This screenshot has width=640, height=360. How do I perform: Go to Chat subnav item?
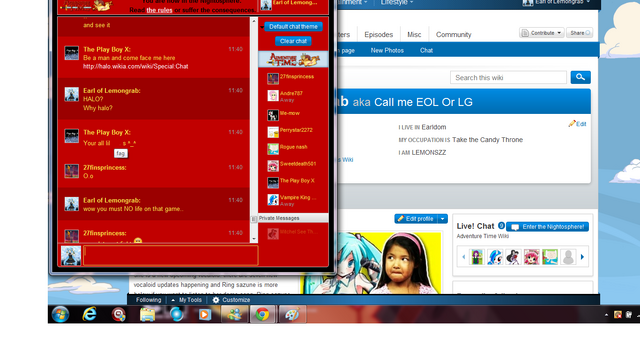pos(426,51)
